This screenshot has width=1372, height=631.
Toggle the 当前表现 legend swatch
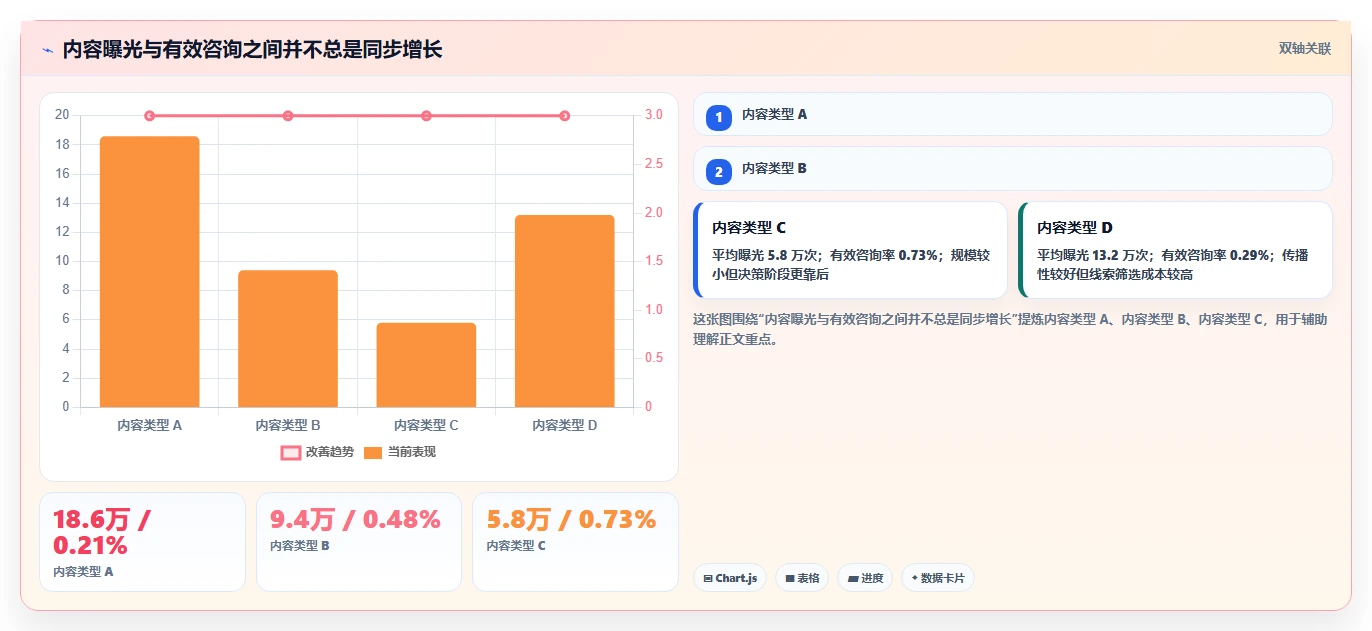(x=373, y=453)
